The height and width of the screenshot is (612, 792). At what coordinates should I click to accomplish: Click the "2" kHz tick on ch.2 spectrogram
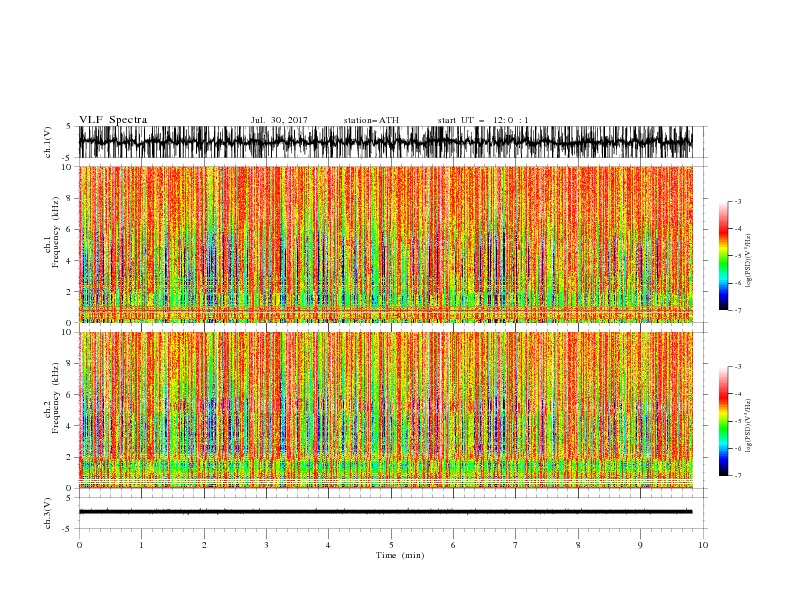69,457
